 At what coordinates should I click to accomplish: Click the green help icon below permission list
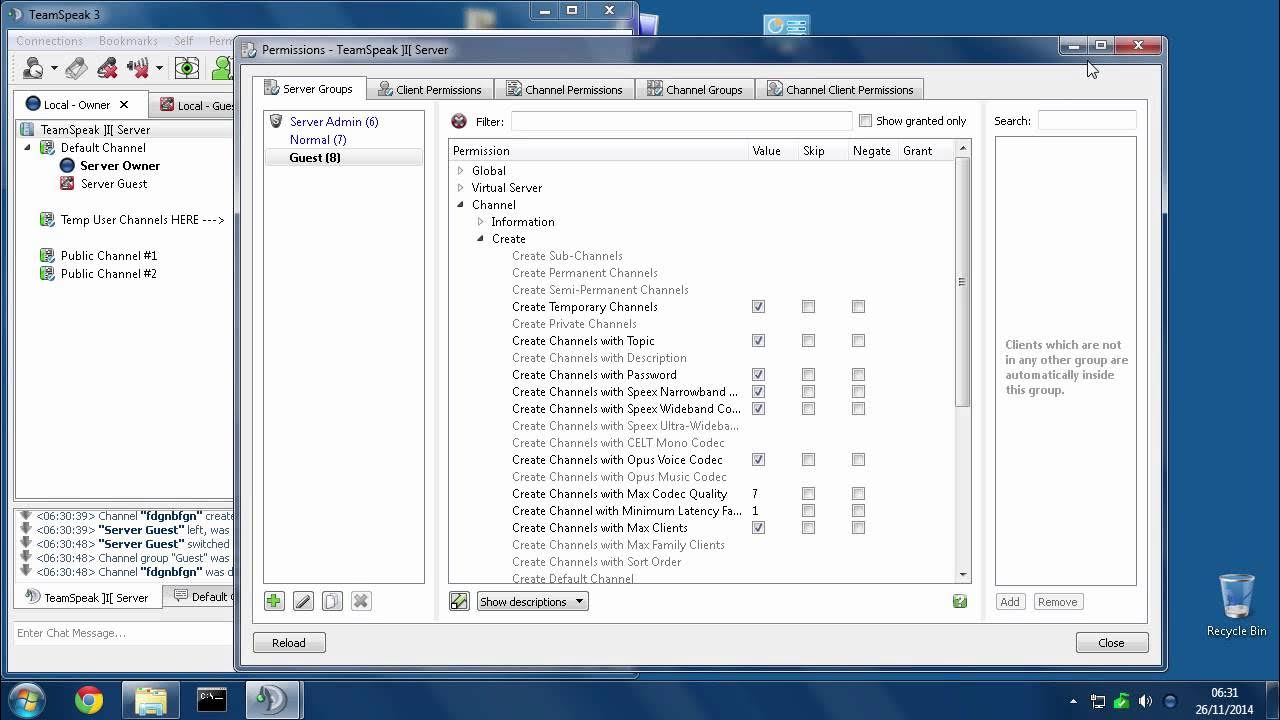pos(960,601)
